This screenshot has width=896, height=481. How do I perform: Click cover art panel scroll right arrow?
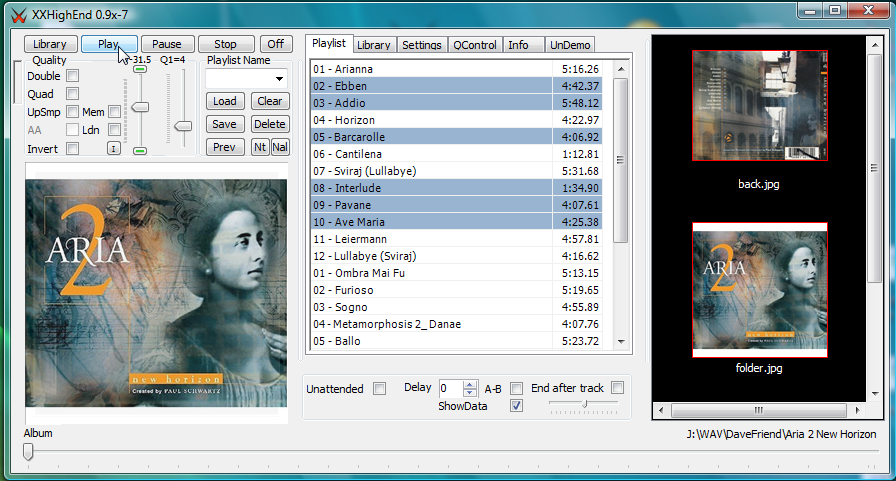857,410
